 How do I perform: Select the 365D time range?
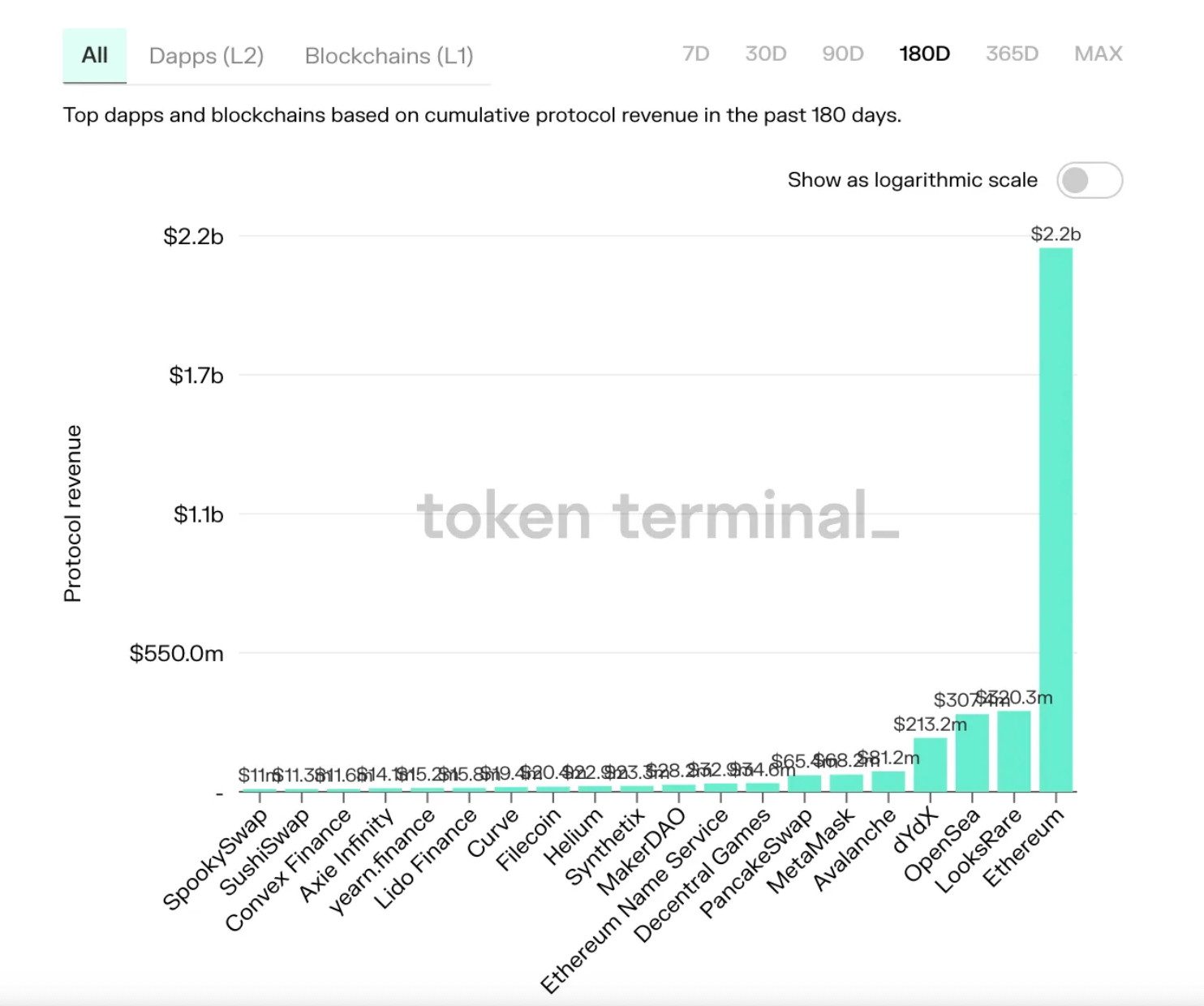1012,54
